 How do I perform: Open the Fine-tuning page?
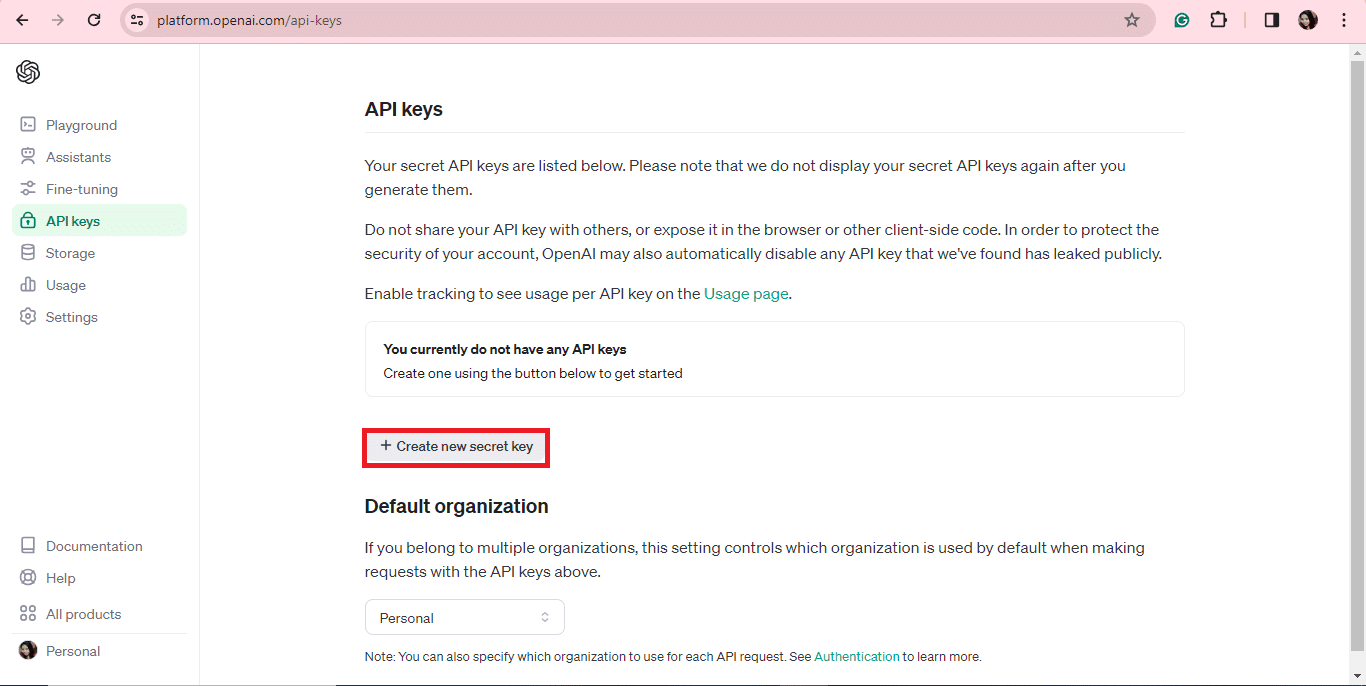[81, 188]
